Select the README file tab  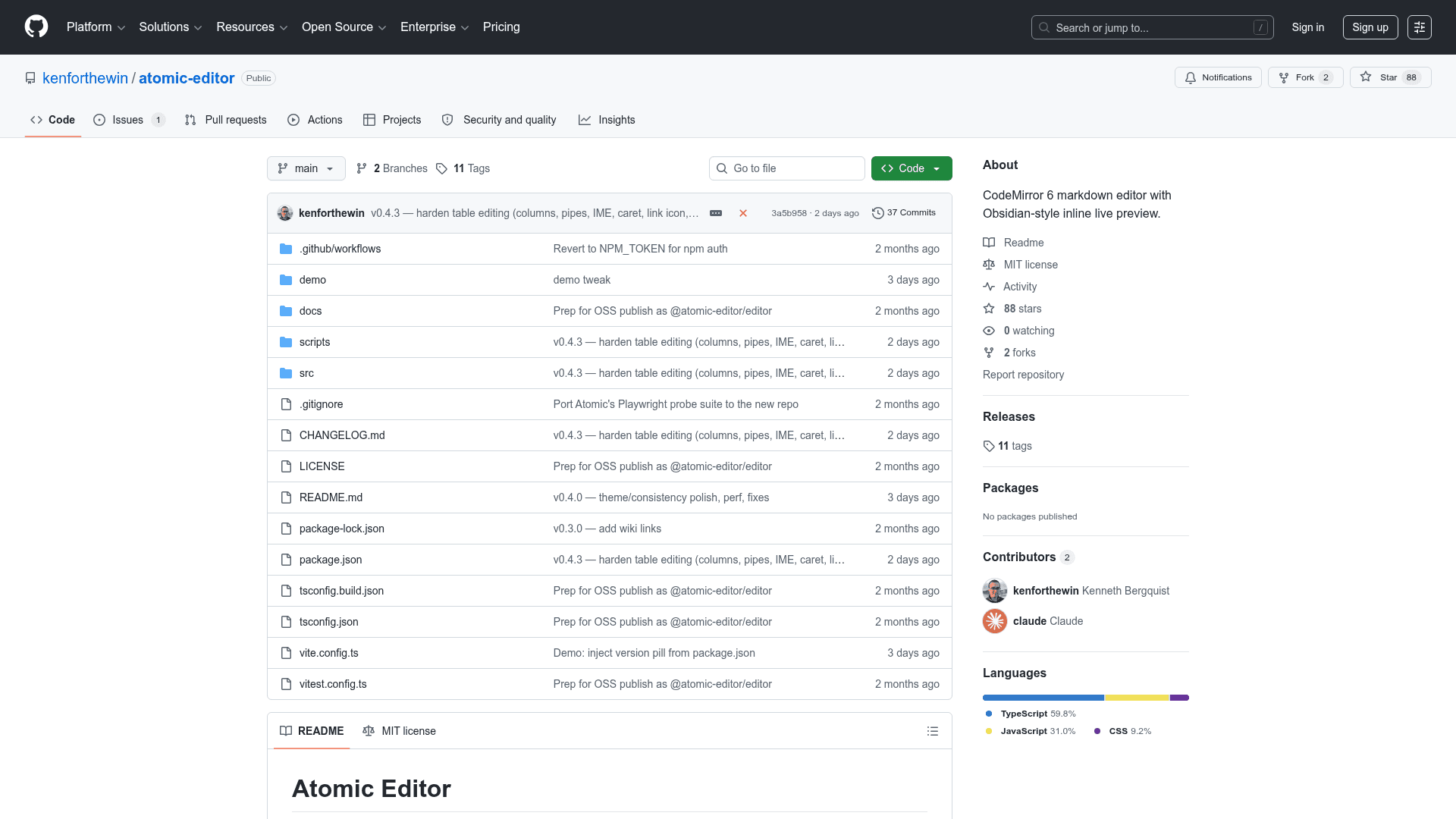(x=312, y=731)
